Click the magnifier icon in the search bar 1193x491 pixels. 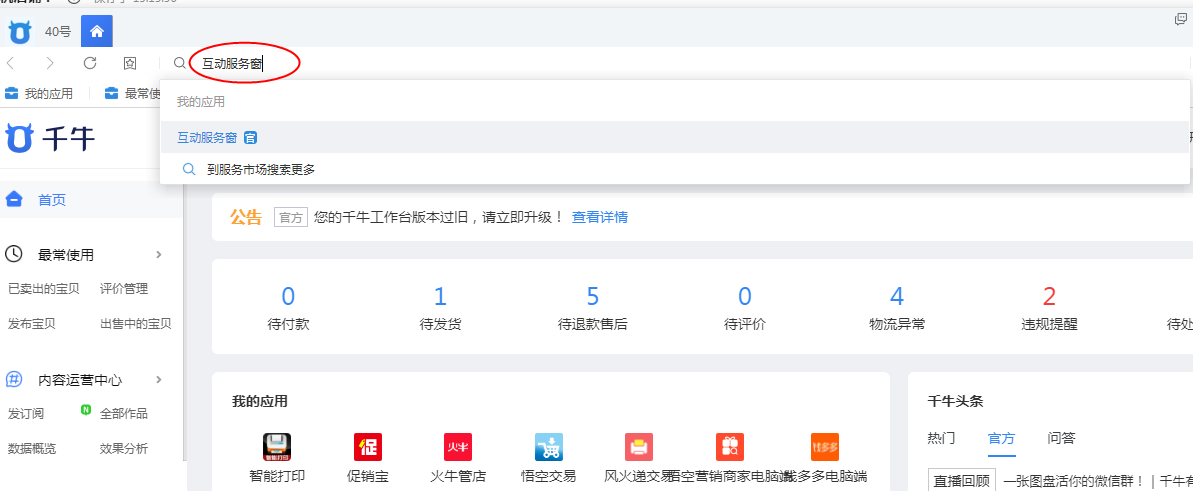coord(180,63)
